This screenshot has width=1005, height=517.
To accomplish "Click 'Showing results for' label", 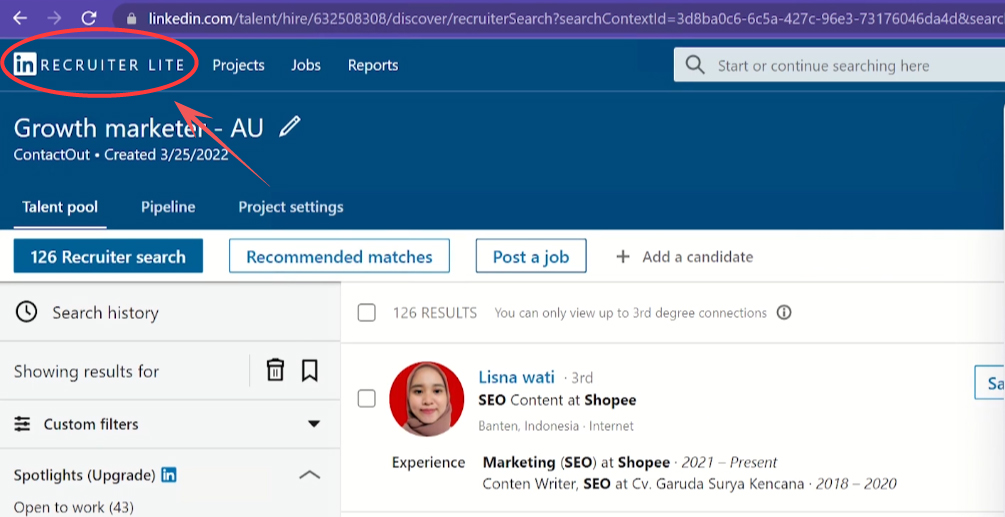I will pos(87,372).
